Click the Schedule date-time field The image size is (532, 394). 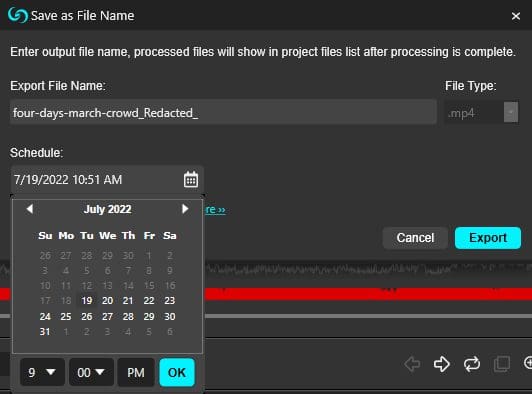click(x=107, y=180)
